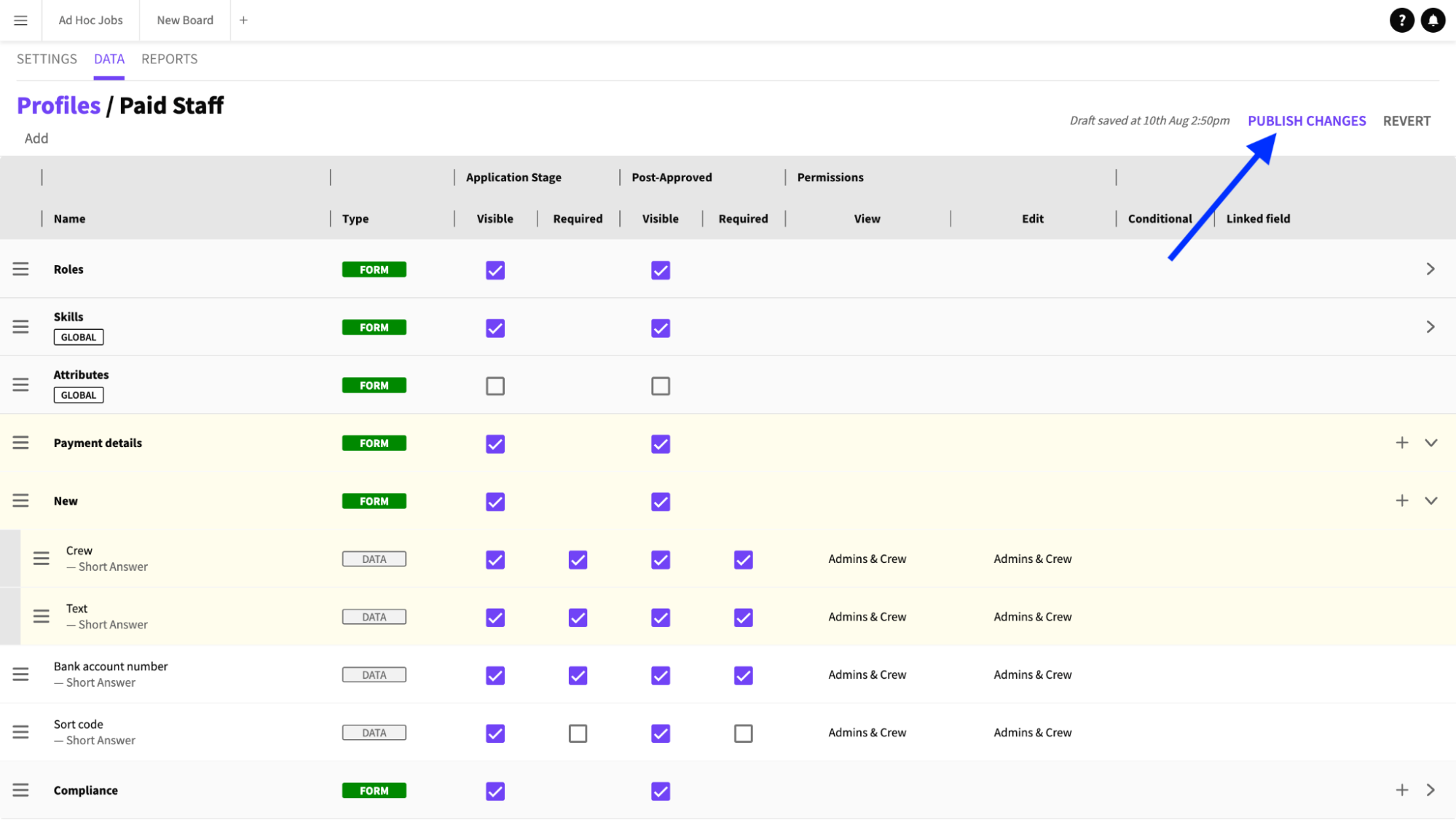Click REVERT to discard draft
1456x820 pixels.
click(x=1406, y=121)
